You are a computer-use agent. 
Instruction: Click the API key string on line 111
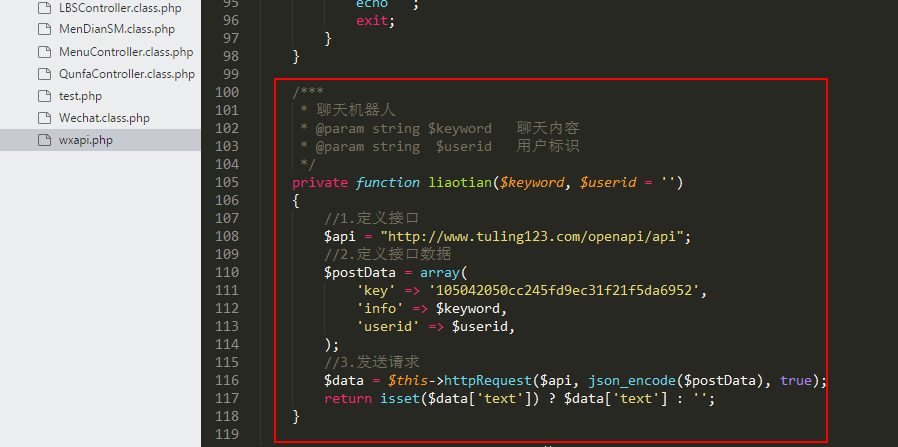567,290
